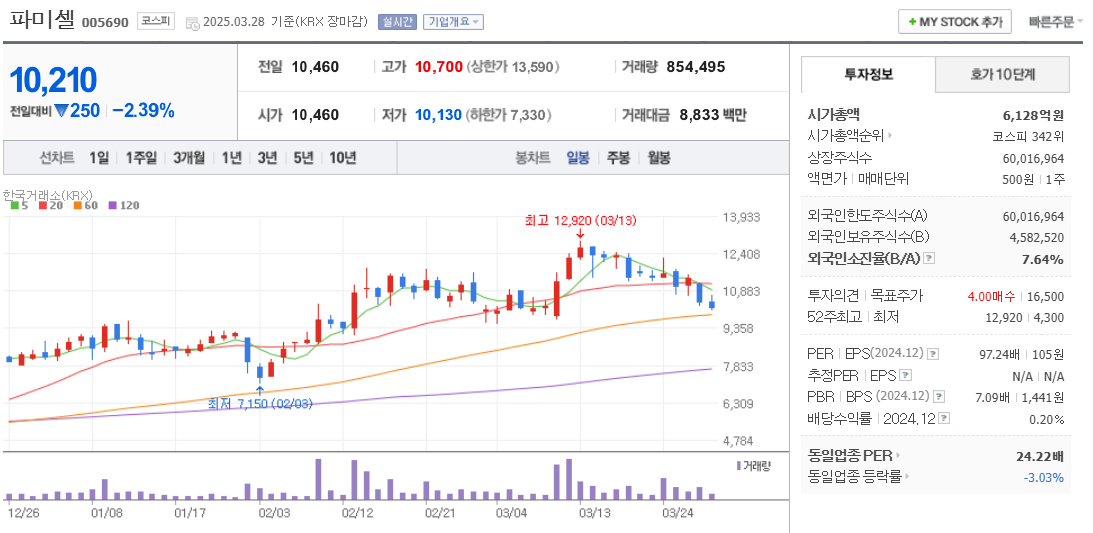Viewport: 1093px width, 533px height.
Task: Click the purple 120-day moving average legend
Action: point(124,206)
